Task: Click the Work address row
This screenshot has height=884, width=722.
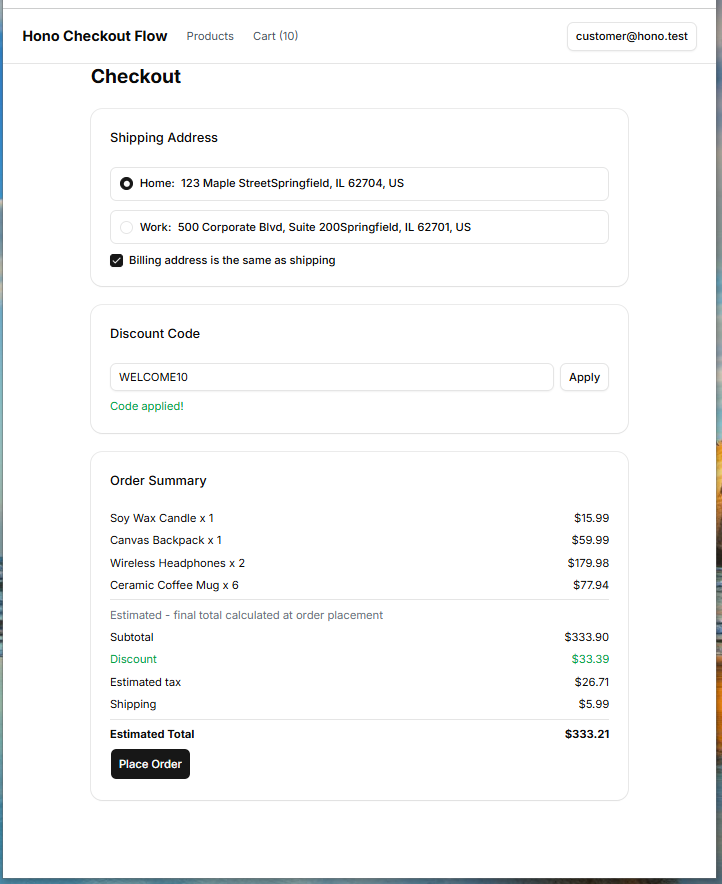Action: 360,227
